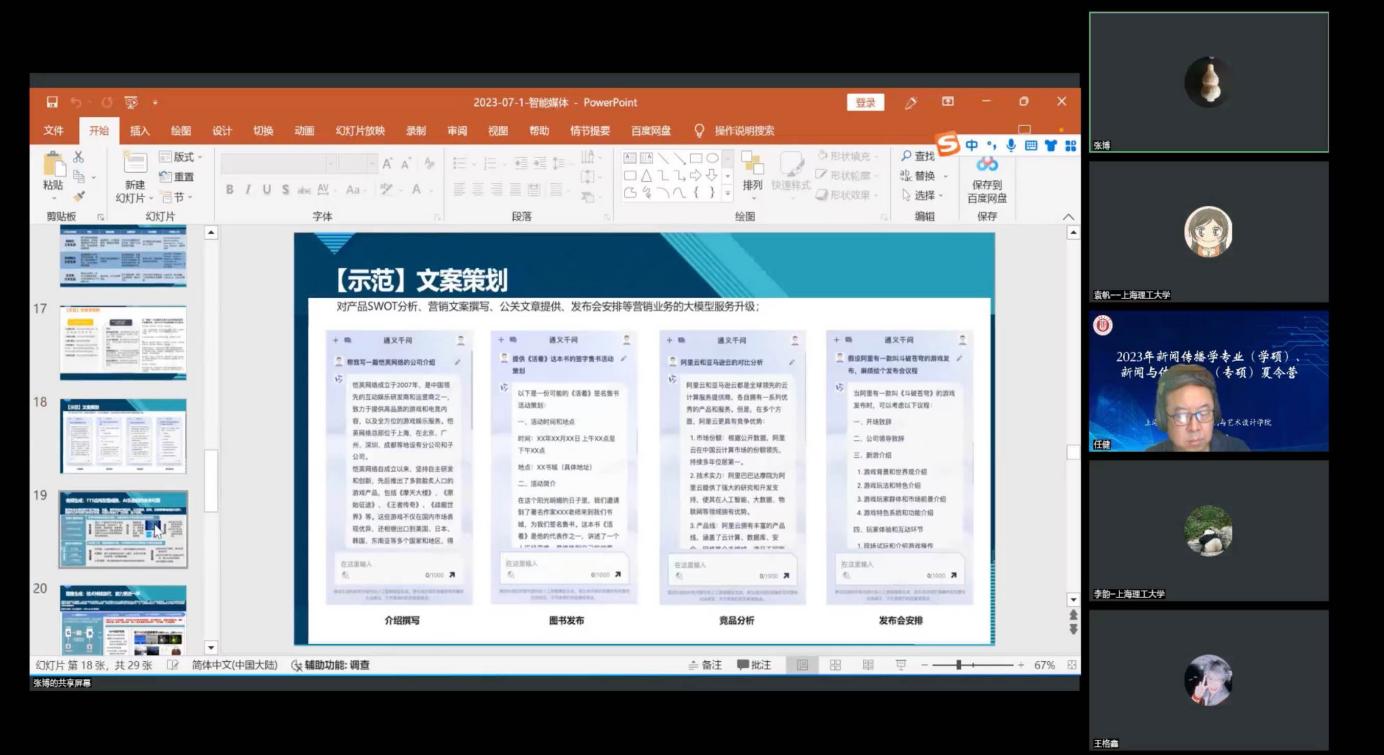The width and height of the screenshot is (1384, 755).
Task: Toggle Sogou 中 Chinese/English input mode
Action: coord(972,145)
